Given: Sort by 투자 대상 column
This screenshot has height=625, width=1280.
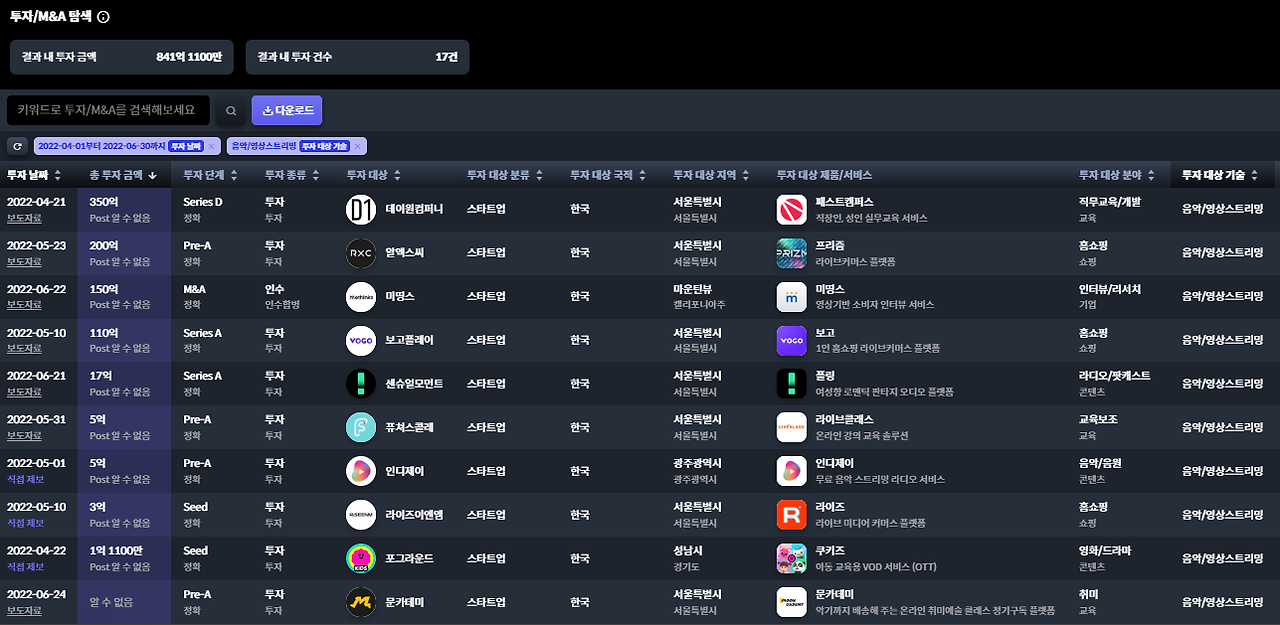Looking at the screenshot, I should coord(375,175).
